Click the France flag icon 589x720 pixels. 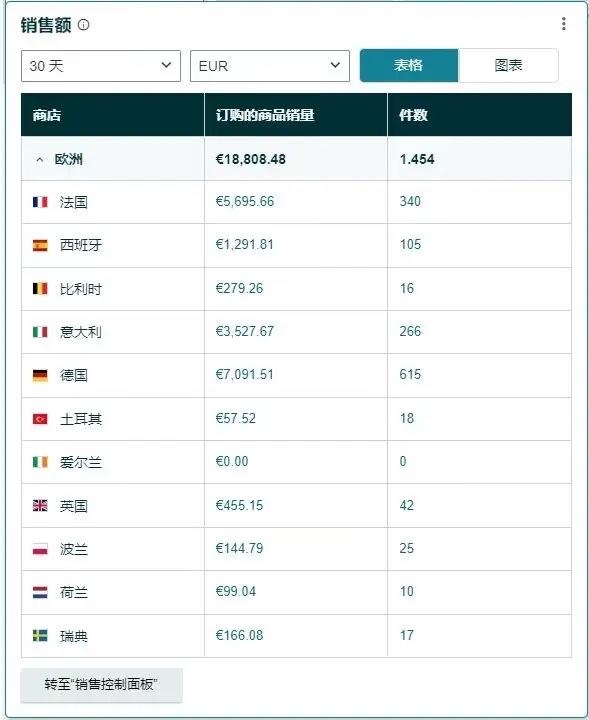click(40, 202)
